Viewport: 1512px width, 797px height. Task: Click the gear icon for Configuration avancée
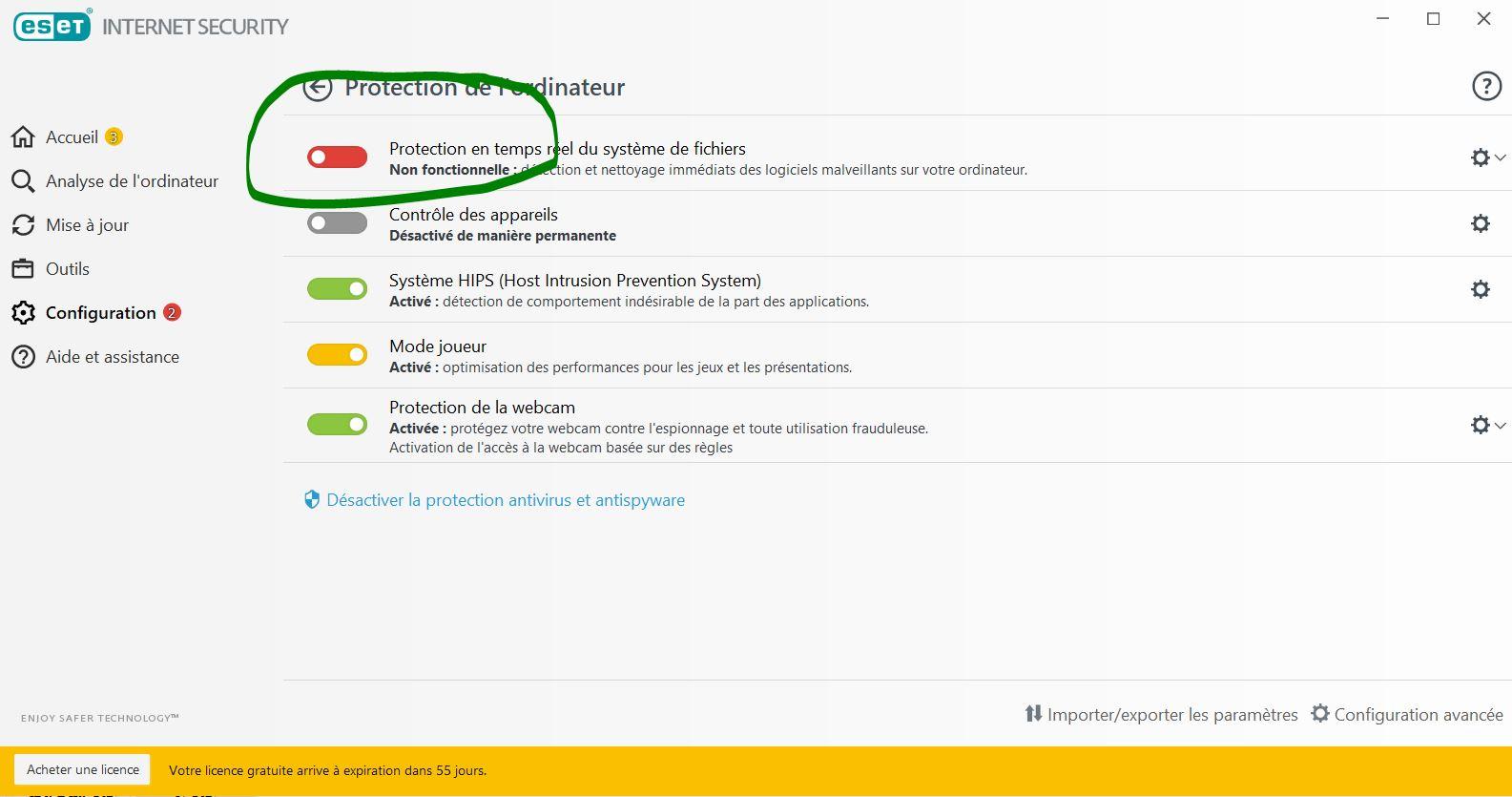point(1320,714)
